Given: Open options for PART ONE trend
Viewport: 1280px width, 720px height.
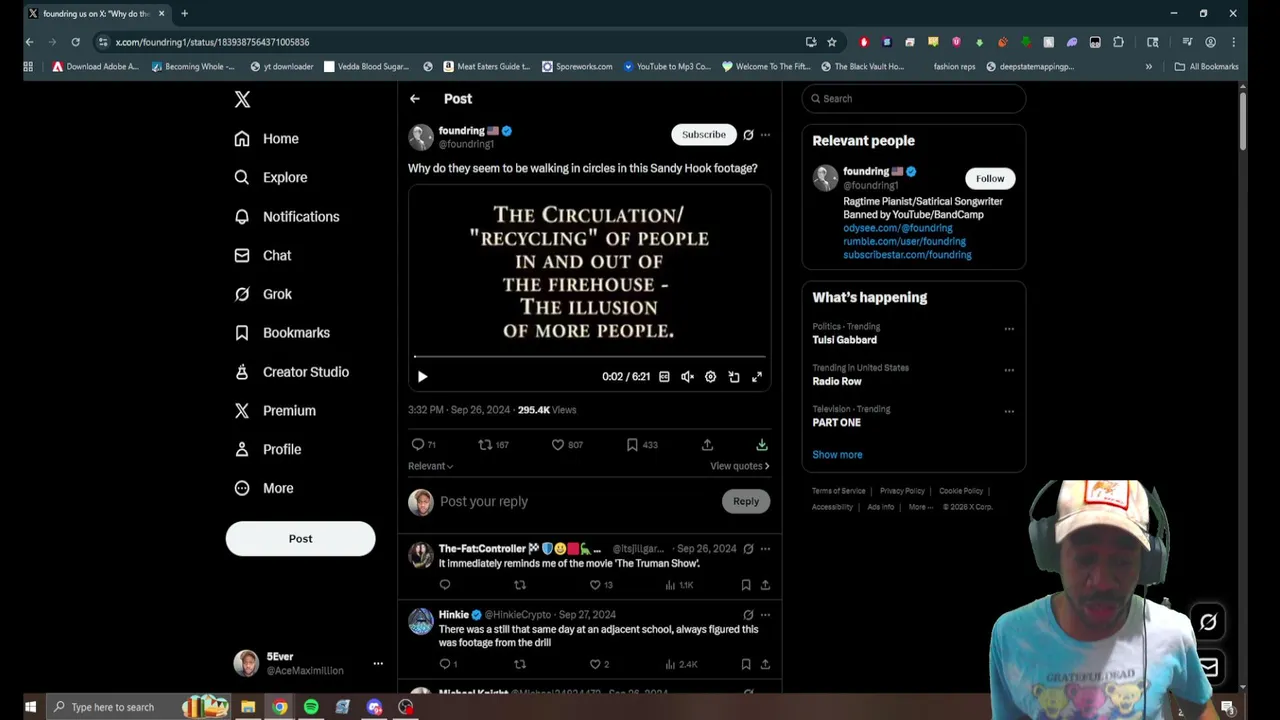Looking at the screenshot, I should click(1009, 411).
